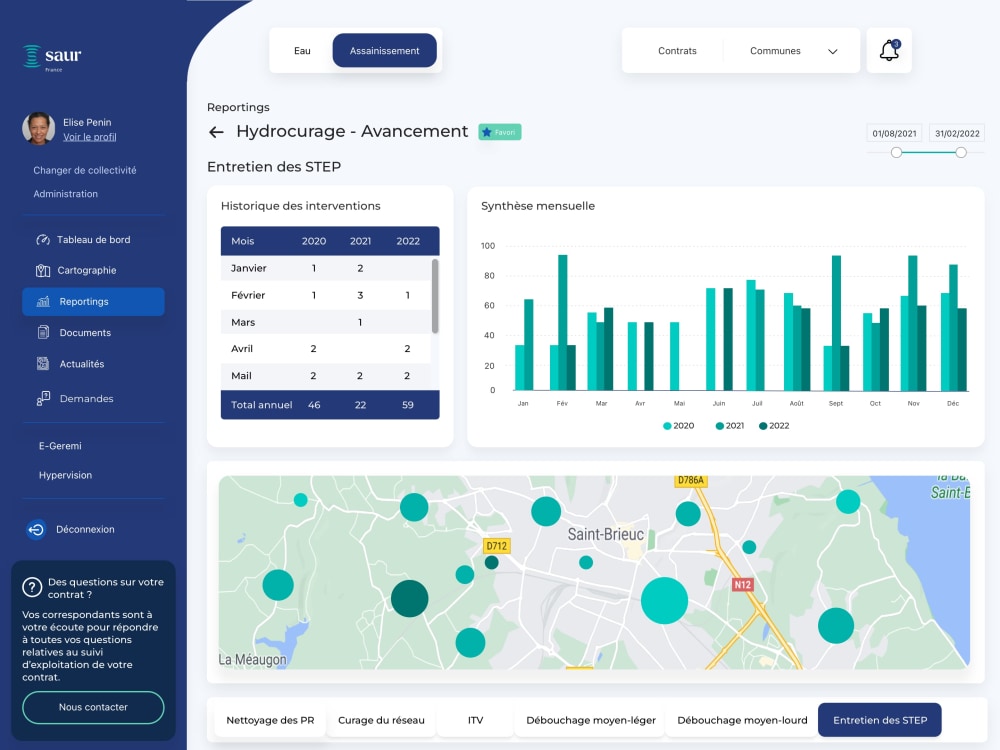Open the Voir le profil link
This screenshot has height=750, width=1000.
click(89, 136)
